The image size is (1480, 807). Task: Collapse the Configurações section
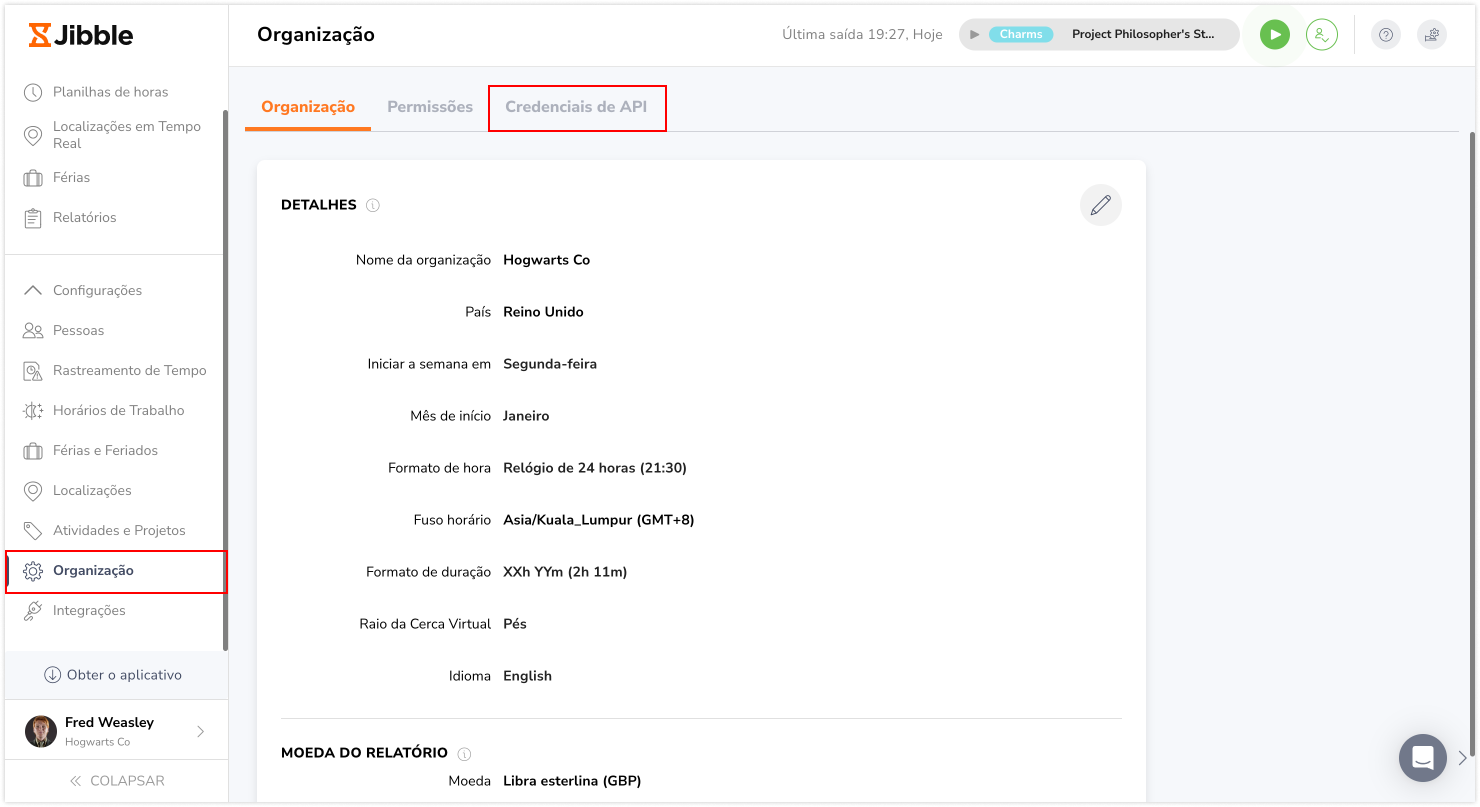click(x=33, y=290)
